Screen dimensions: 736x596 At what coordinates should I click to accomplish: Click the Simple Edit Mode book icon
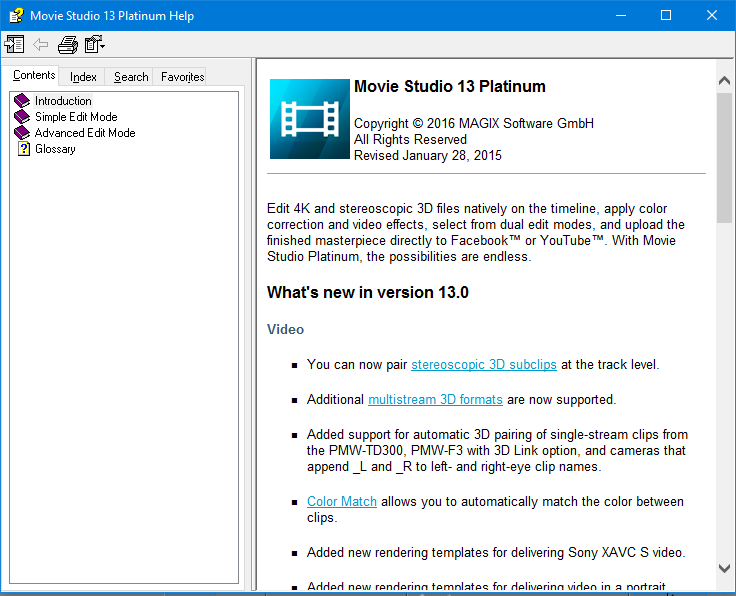tap(22, 117)
